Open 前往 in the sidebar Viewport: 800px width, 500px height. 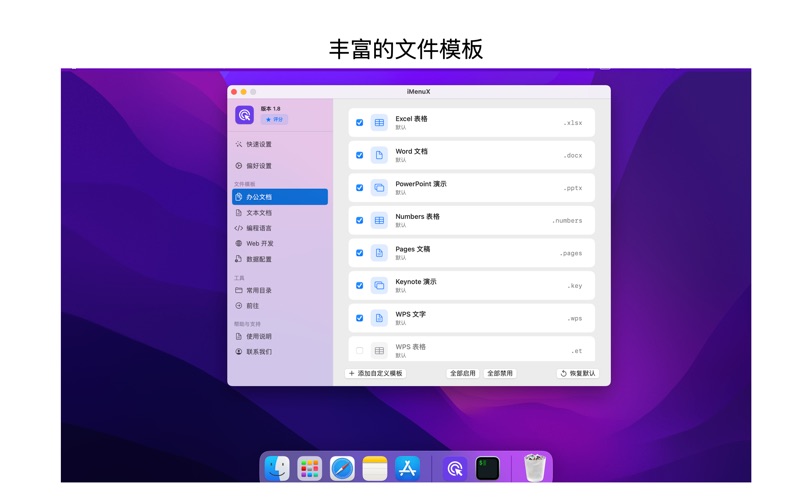[x=253, y=306]
